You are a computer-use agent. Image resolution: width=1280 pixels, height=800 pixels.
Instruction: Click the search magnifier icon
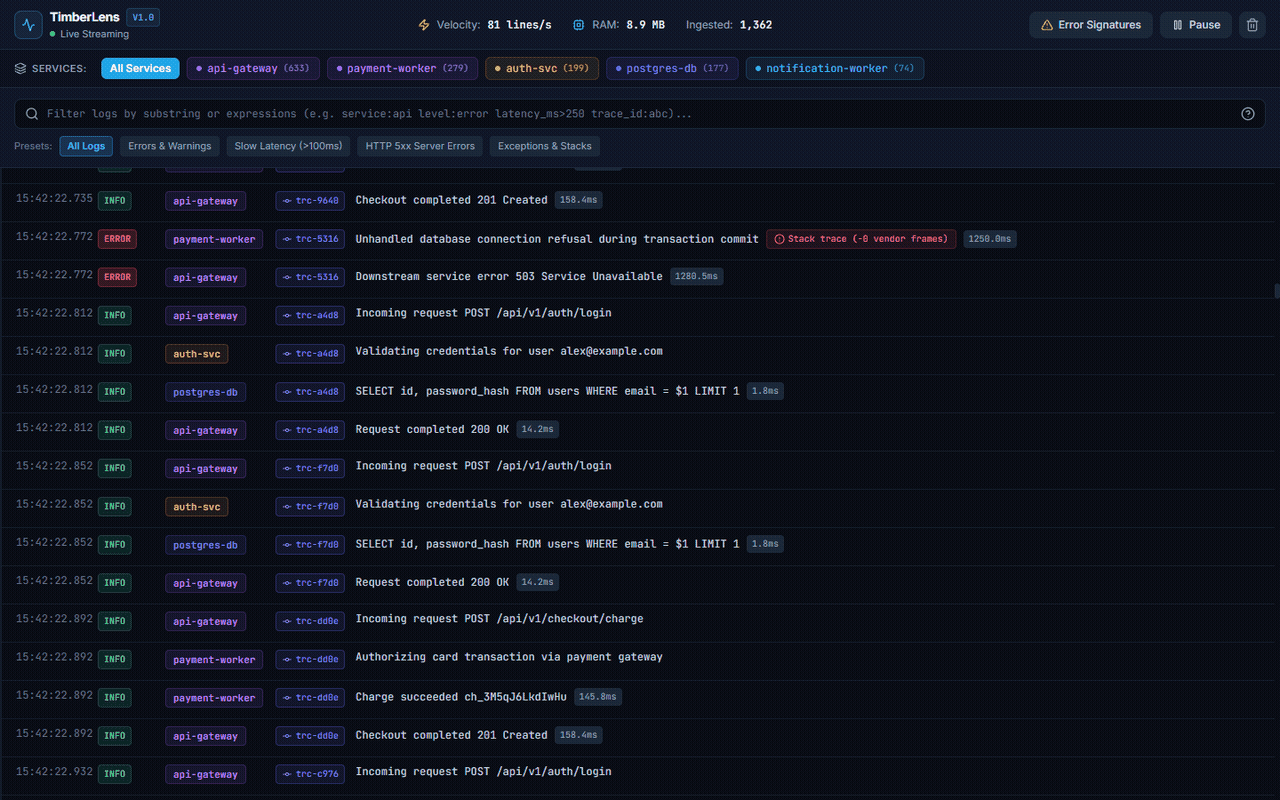32,114
